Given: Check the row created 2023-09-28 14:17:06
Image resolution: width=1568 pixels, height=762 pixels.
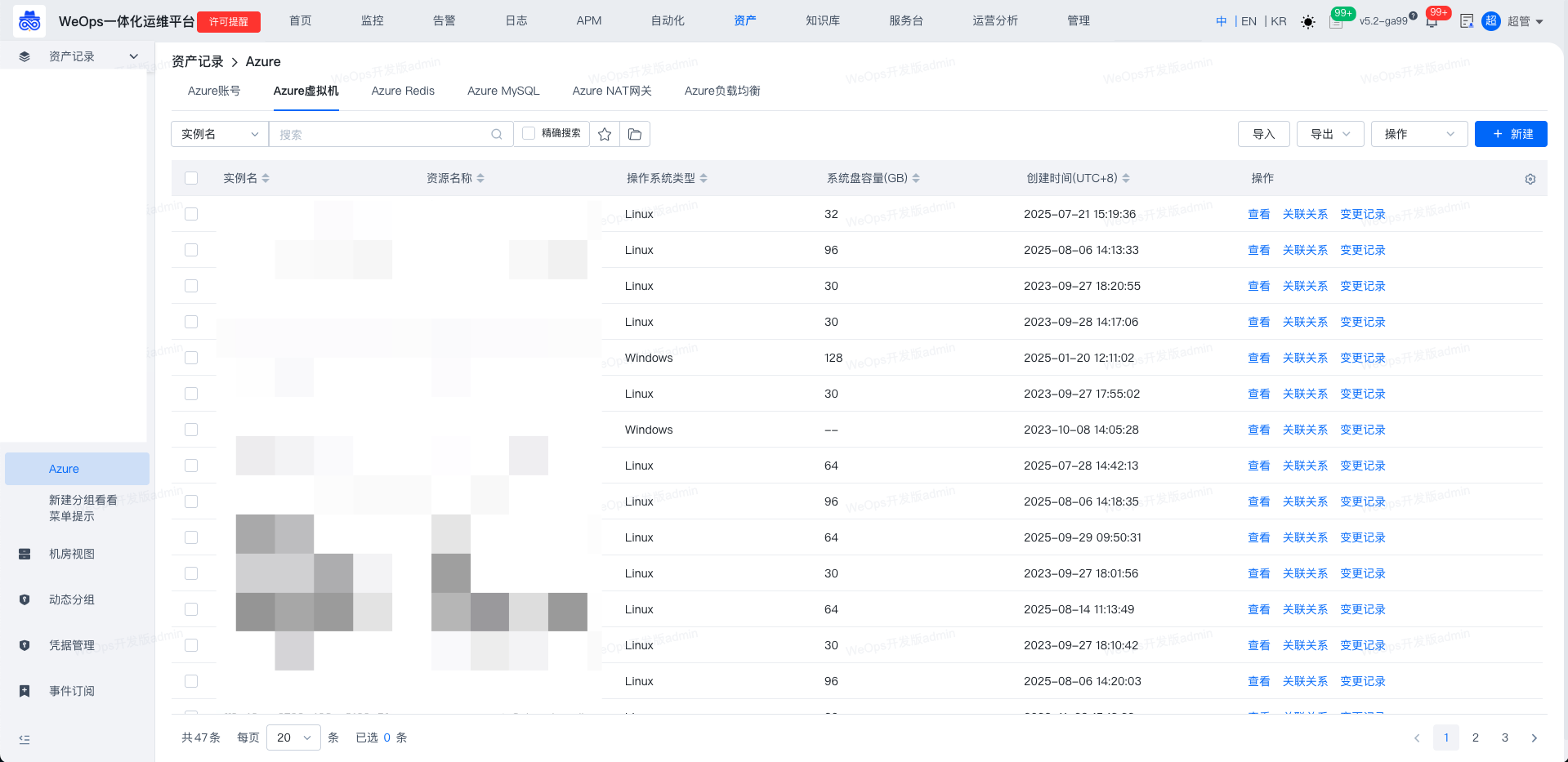Looking at the screenshot, I should (191, 322).
